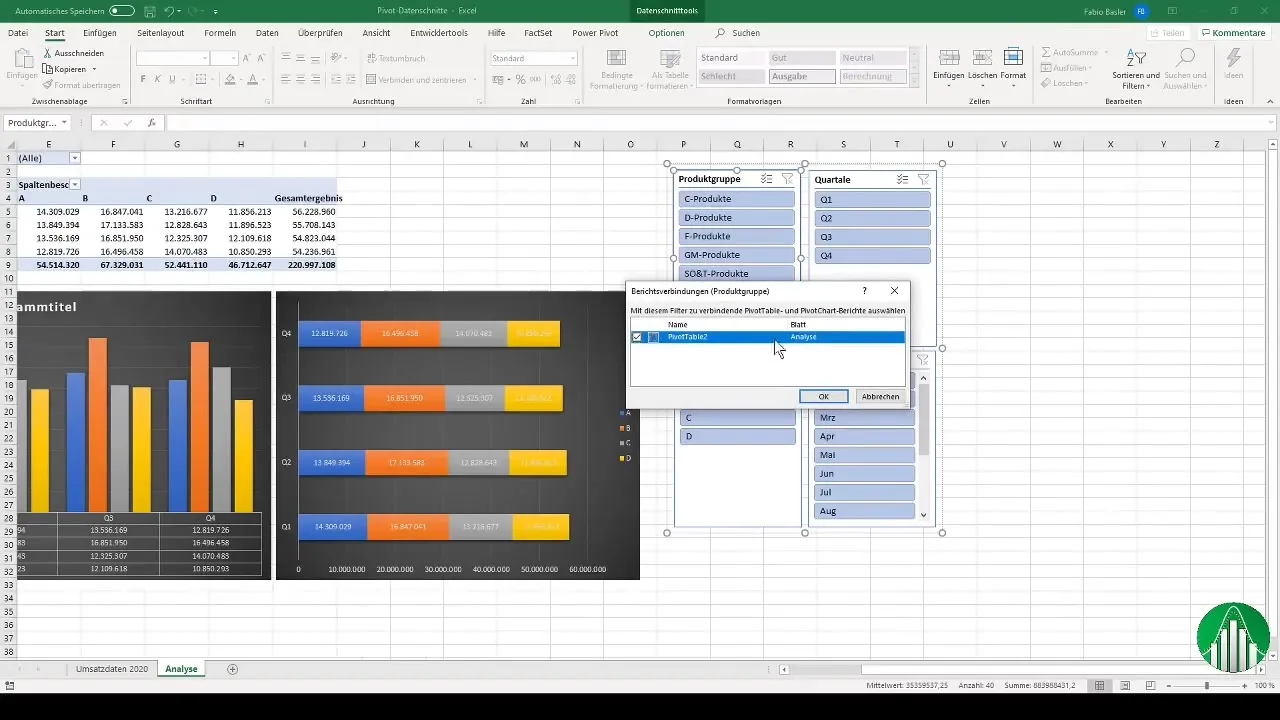Click Abbrechen button in dialog

click(880, 396)
